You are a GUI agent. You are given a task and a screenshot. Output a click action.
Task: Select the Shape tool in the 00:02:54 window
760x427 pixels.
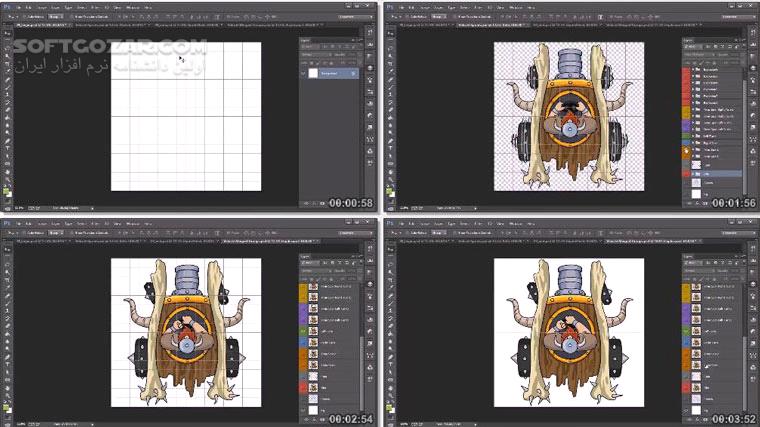coord(7,380)
